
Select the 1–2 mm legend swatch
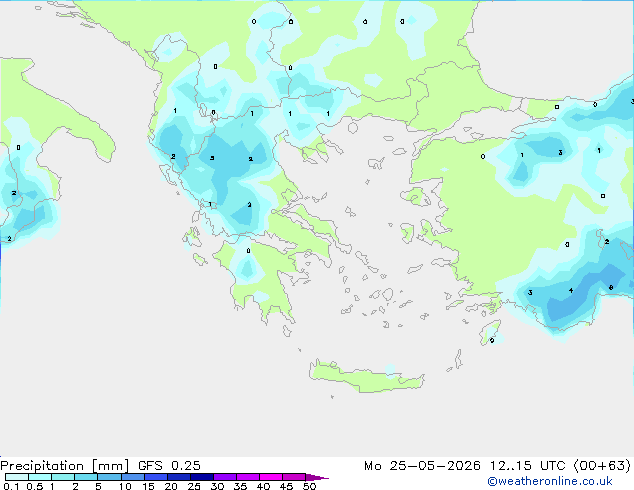(x=63, y=477)
